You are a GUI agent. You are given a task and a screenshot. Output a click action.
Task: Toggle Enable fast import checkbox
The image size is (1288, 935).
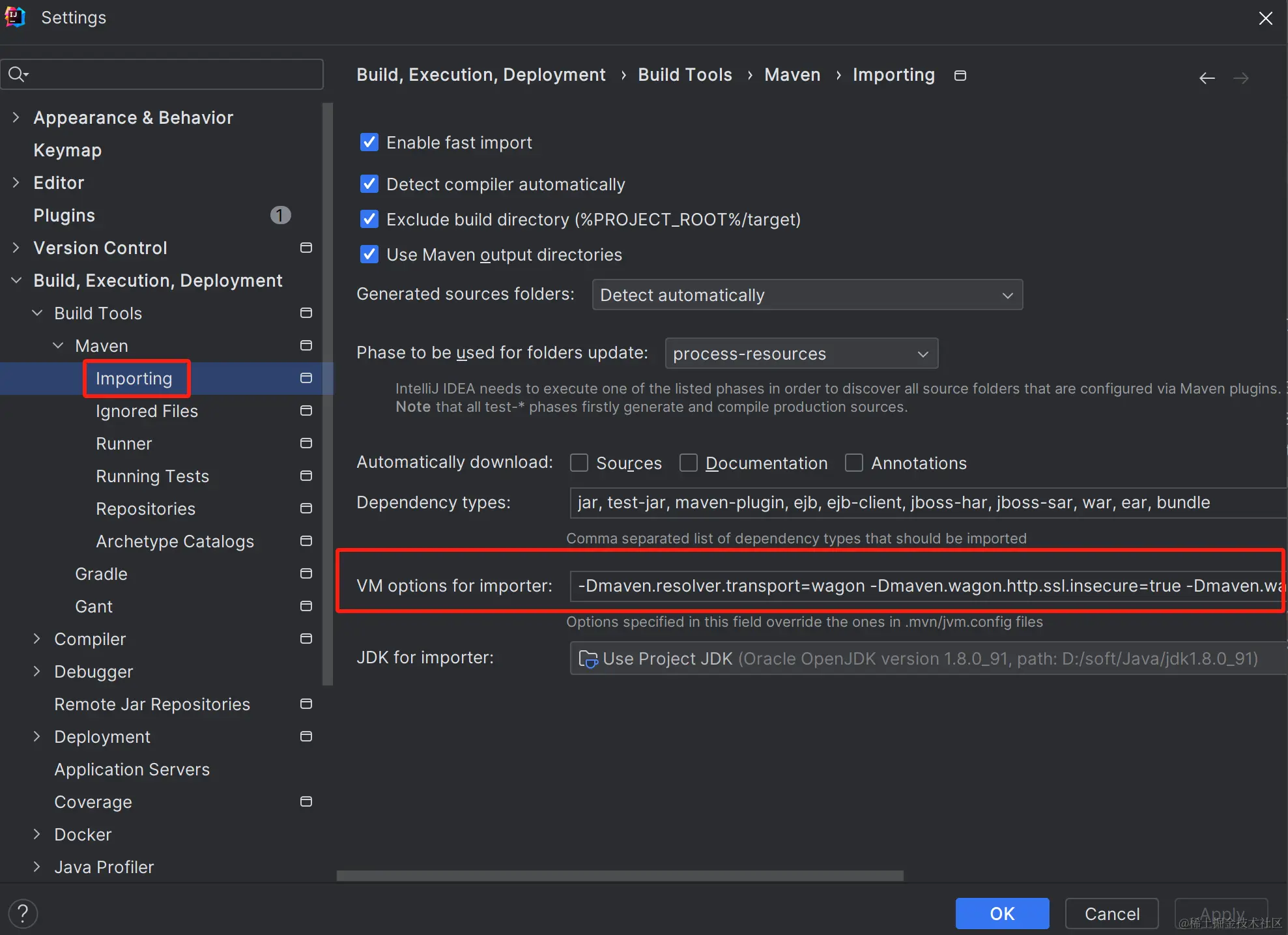[x=369, y=142]
